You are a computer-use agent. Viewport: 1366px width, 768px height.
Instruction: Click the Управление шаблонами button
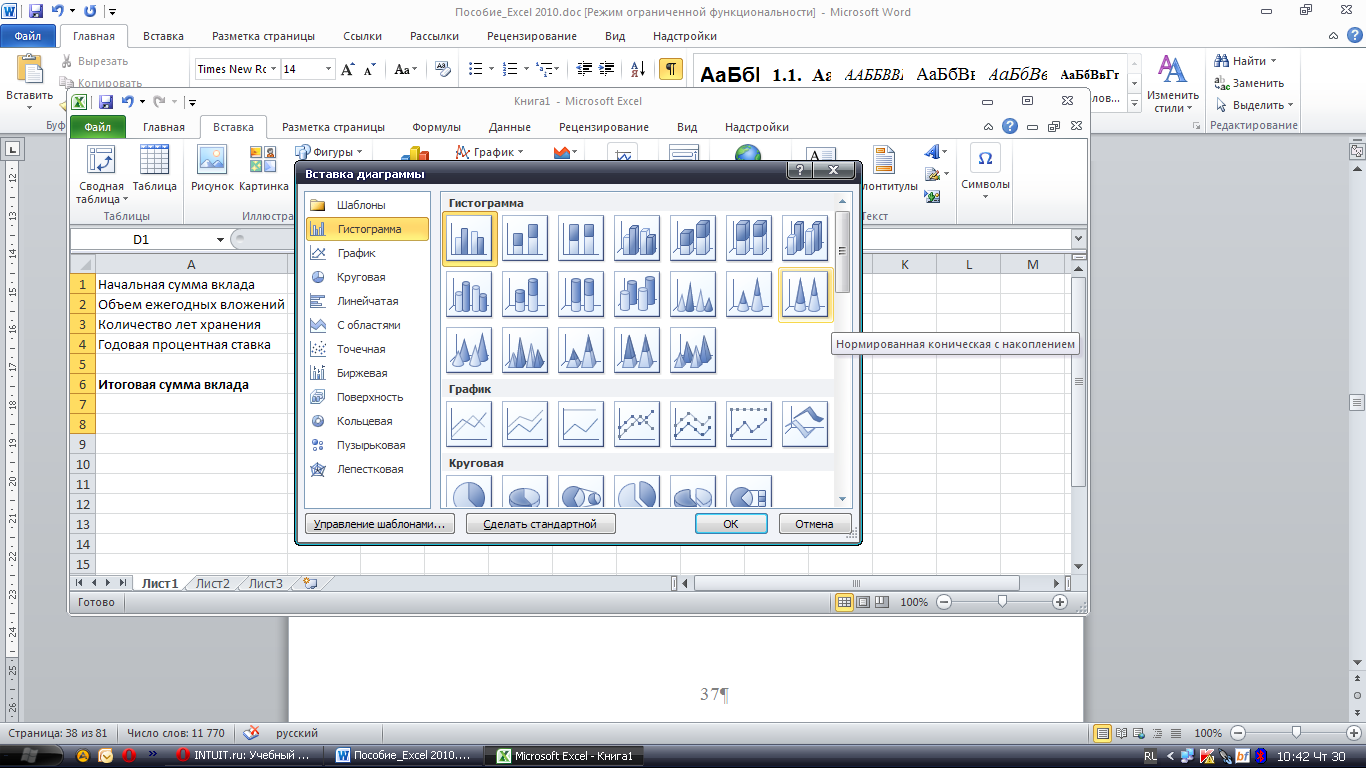click(379, 524)
